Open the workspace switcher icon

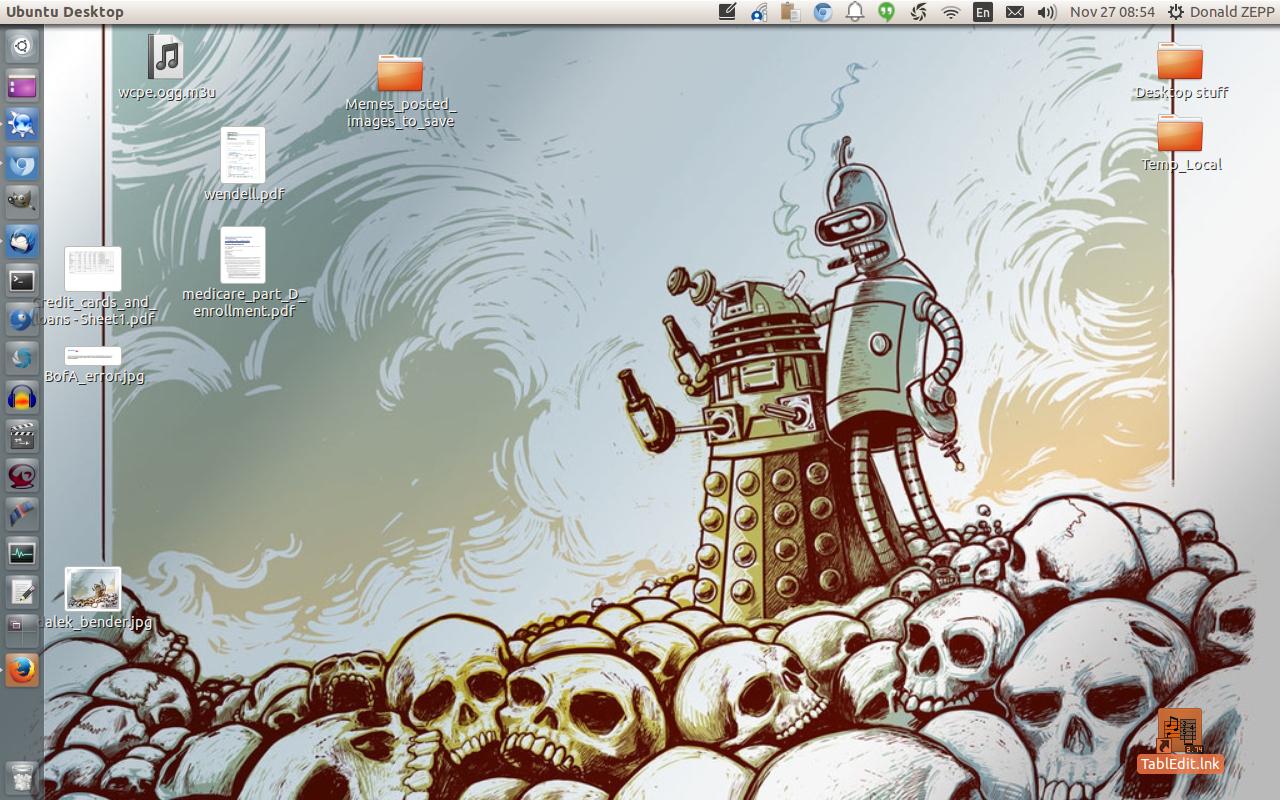[x=22, y=631]
